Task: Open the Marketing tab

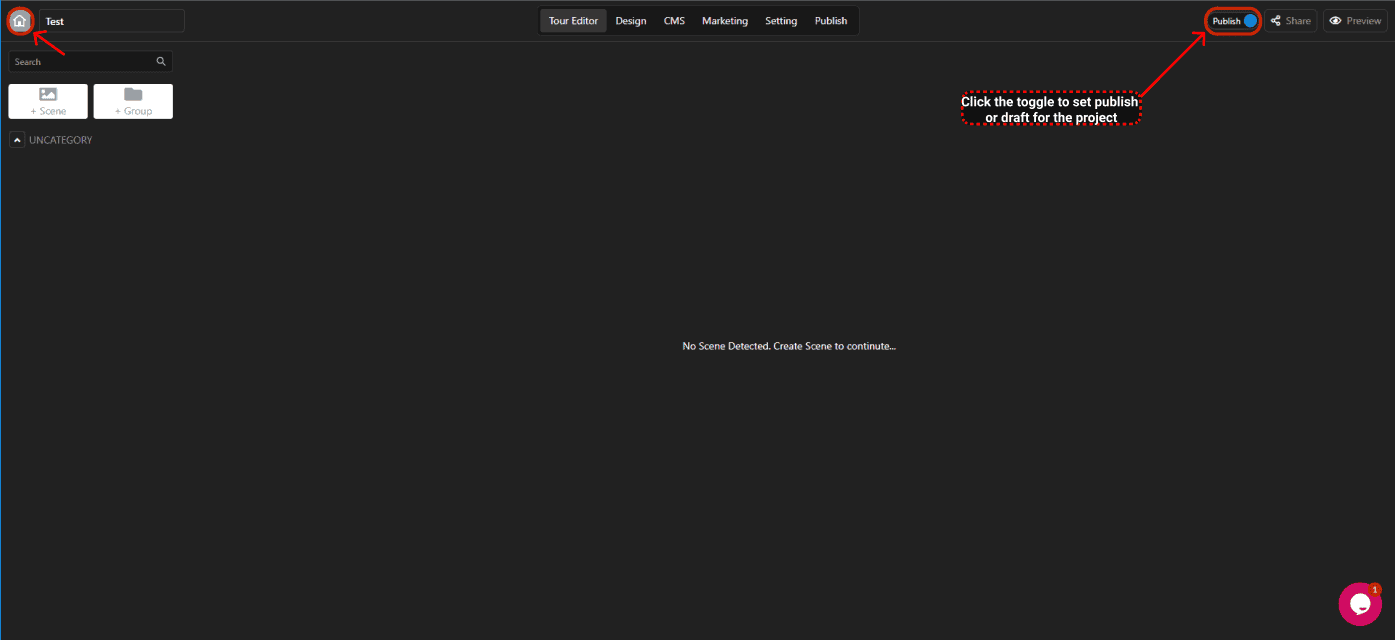Action: tap(724, 21)
